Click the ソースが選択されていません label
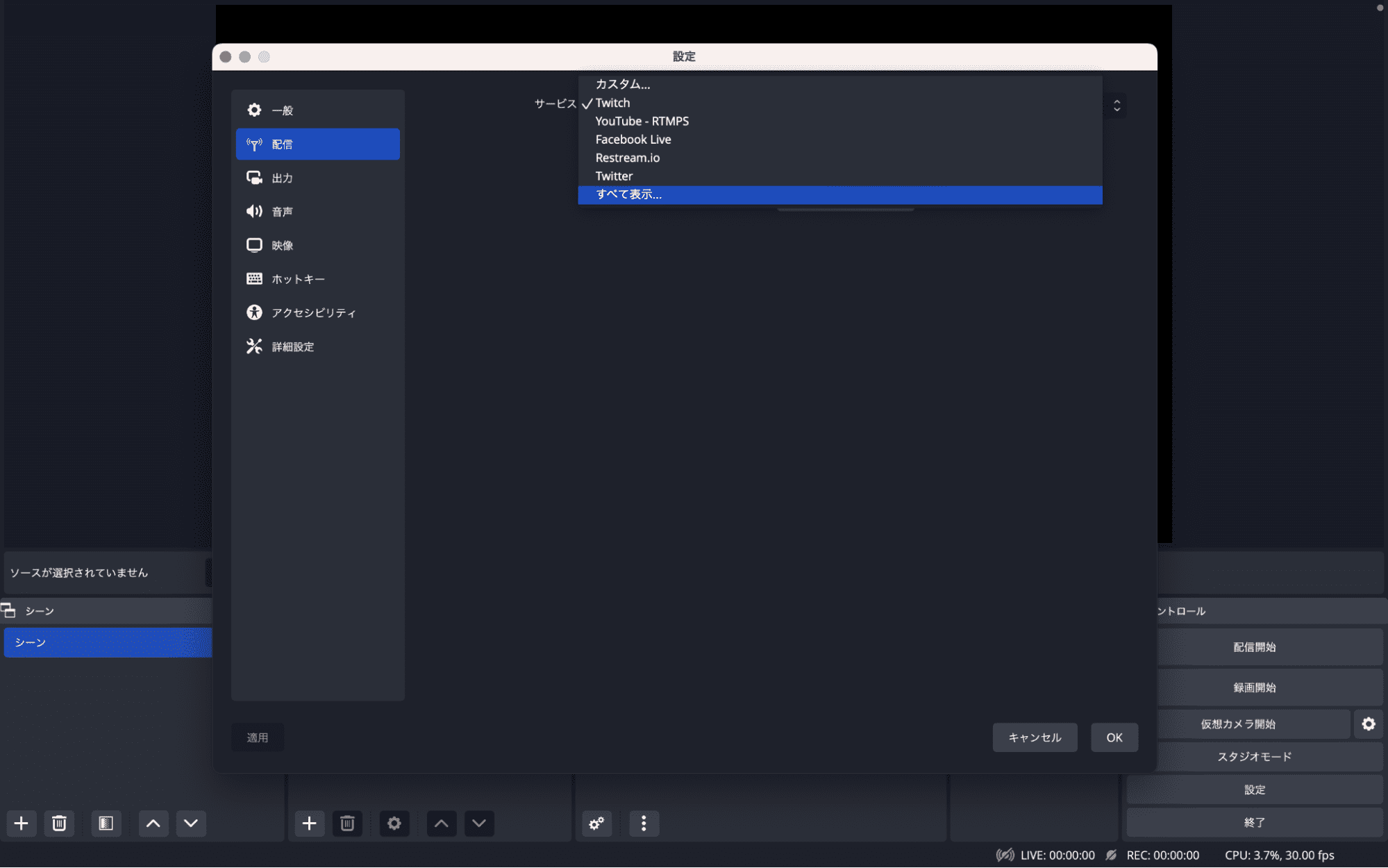The width and height of the screenshot is (1388, 868). click(79, 573)
